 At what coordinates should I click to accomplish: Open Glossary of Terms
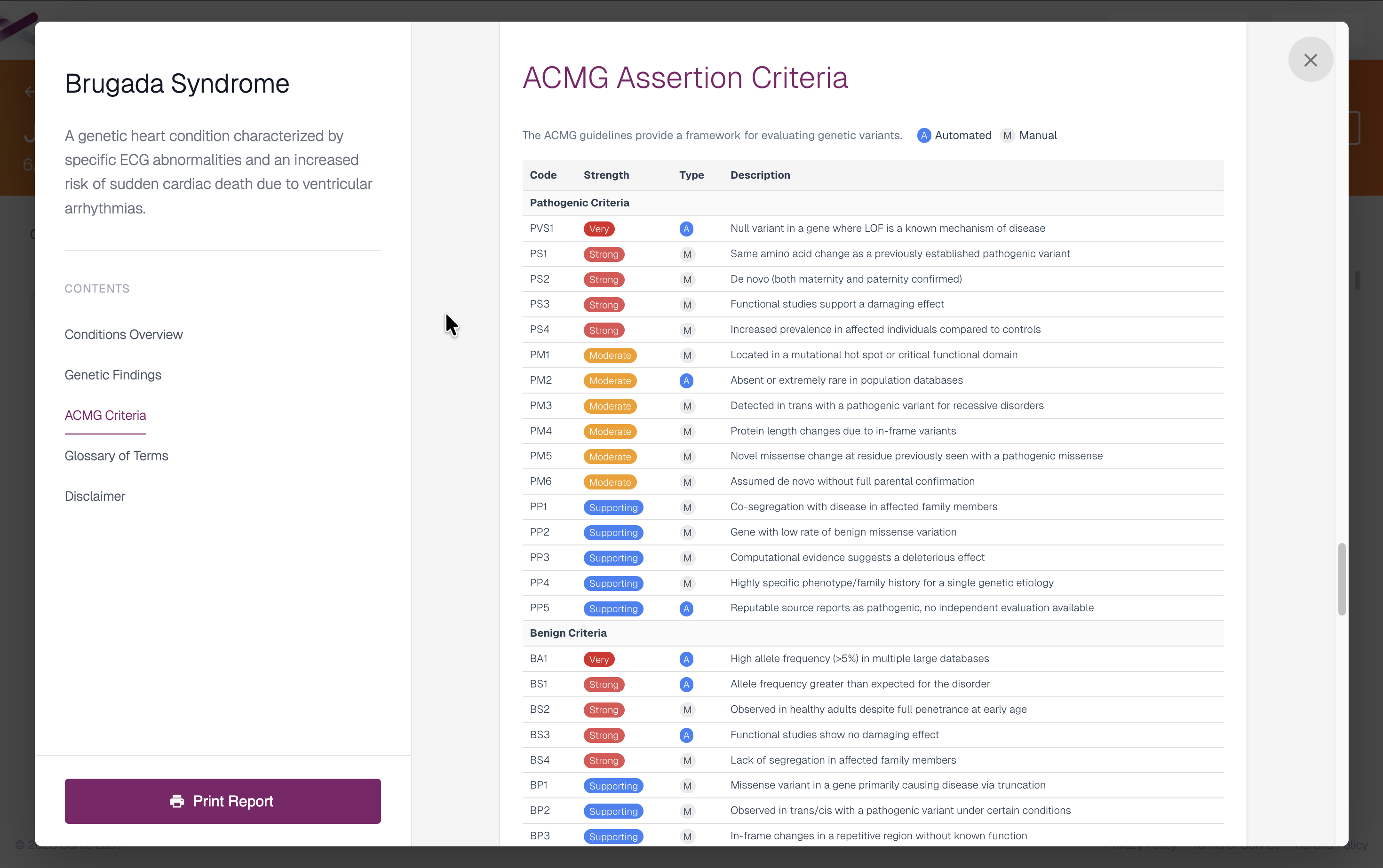coord(116,456)
